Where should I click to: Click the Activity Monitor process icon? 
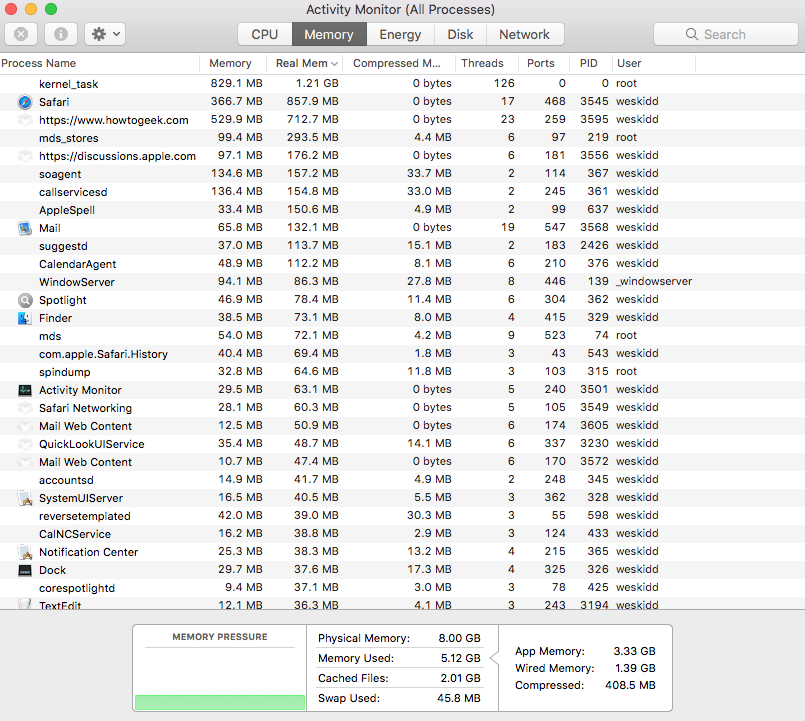point(25,390)
